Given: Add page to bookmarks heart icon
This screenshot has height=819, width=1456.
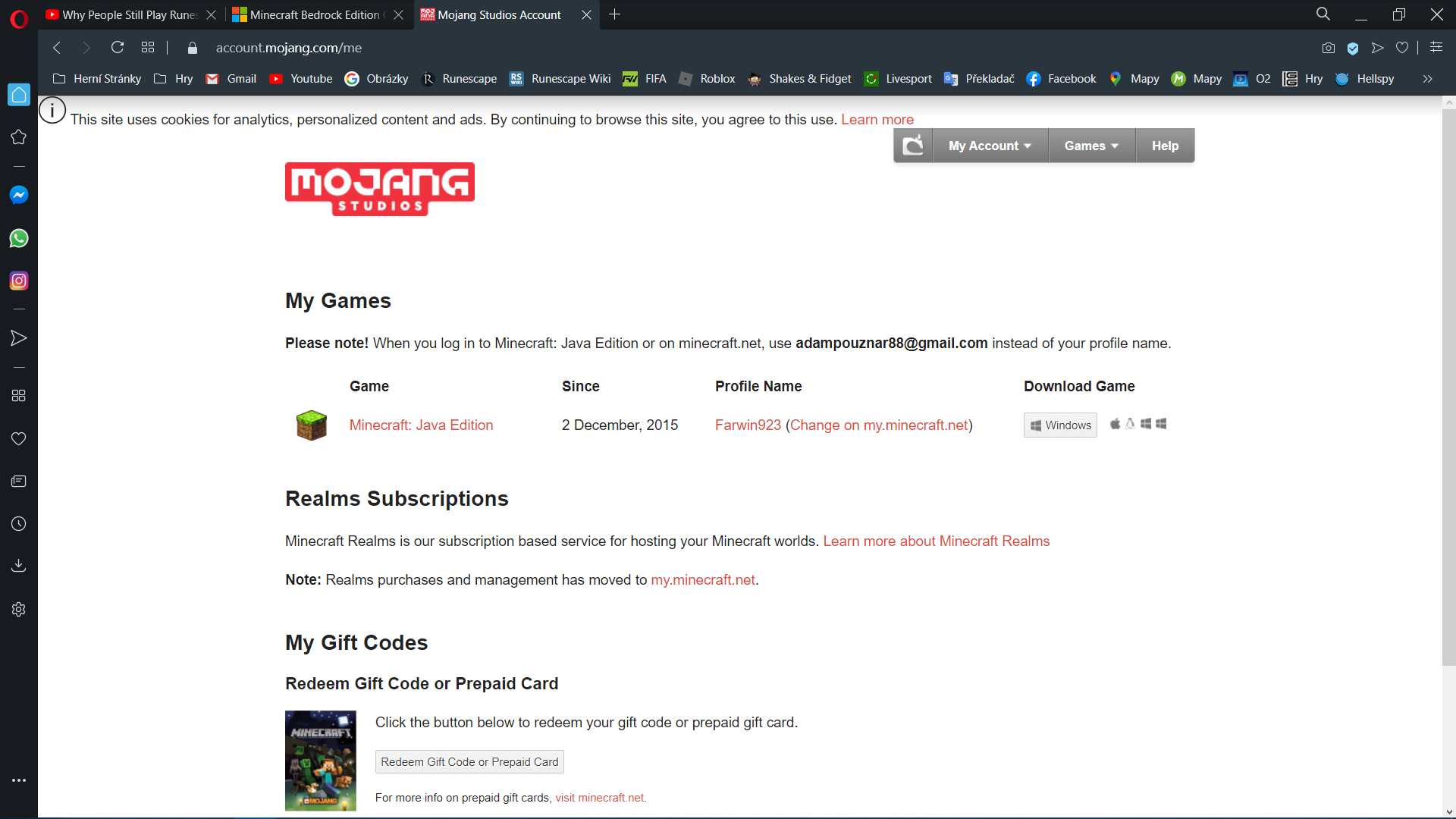Looking at the screenshot, I should (x=1402, y=48).
